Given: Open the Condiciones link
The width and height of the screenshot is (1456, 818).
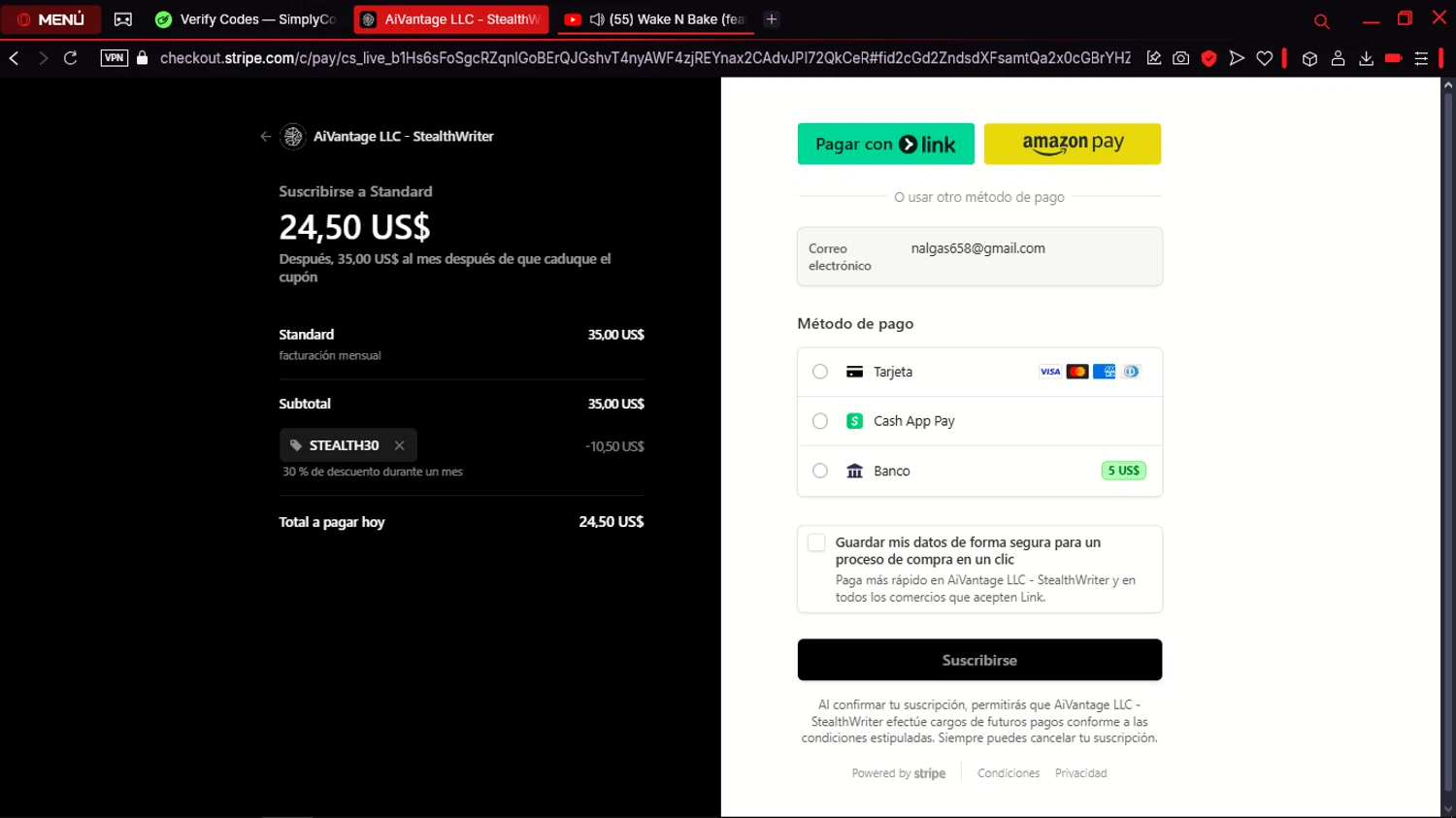Looking at the screenshot, I should (1009, 773).
